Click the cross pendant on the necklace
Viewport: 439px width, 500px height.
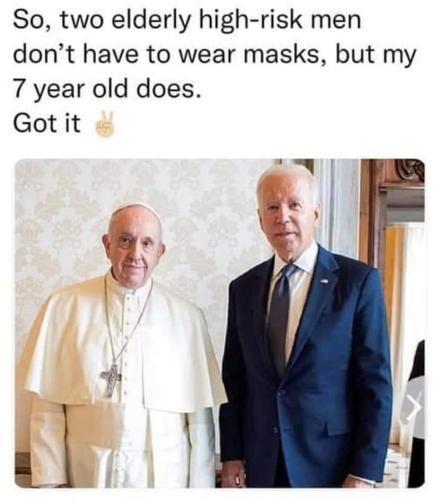coord(111,380)
